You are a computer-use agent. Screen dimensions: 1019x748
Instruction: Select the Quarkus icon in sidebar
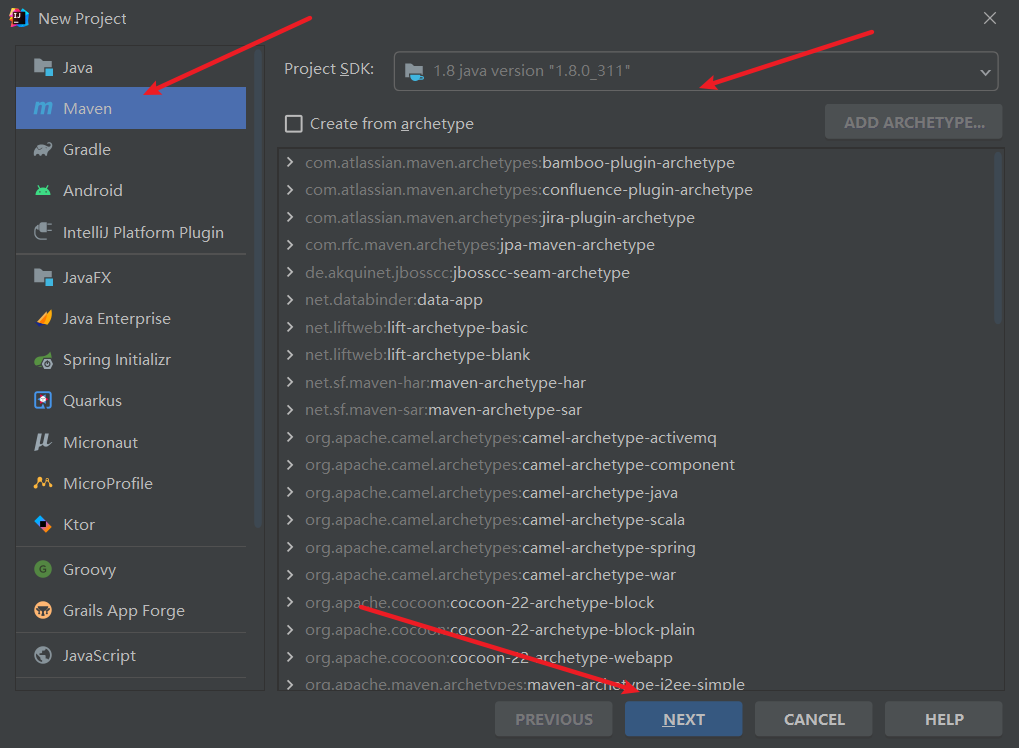coord(43,401)
